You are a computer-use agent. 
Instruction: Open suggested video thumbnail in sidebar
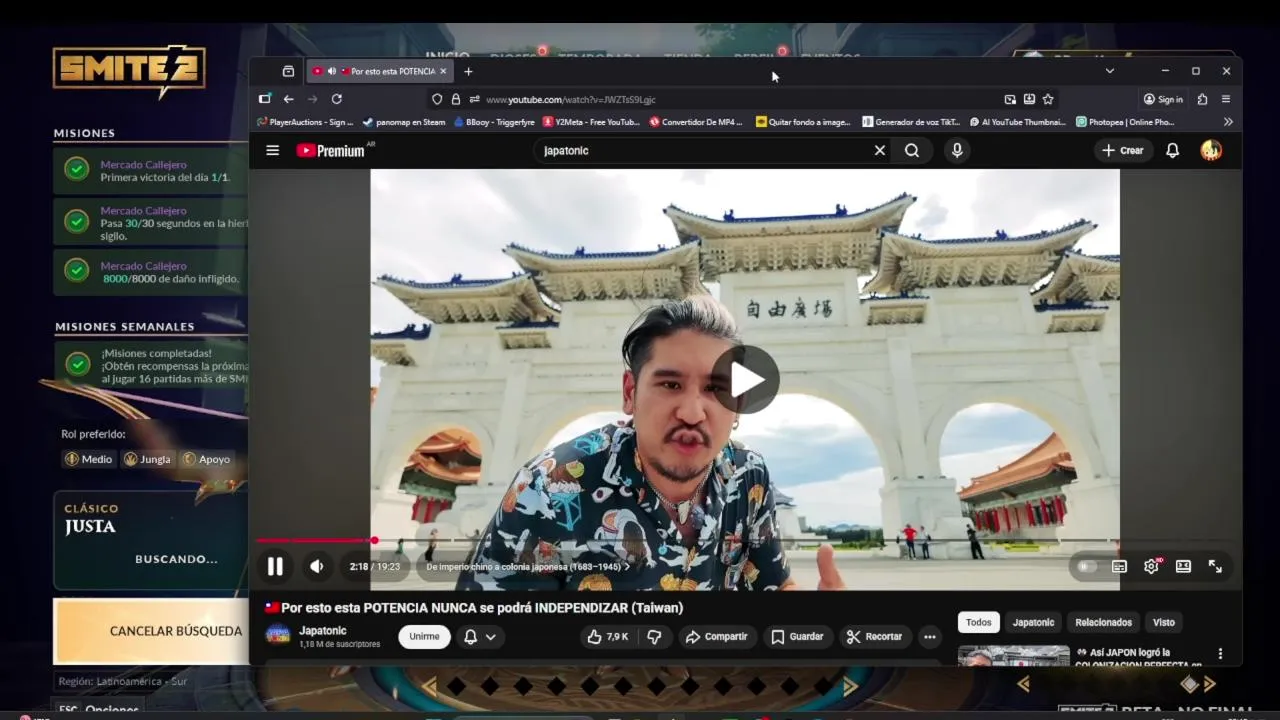[1013, 655]
